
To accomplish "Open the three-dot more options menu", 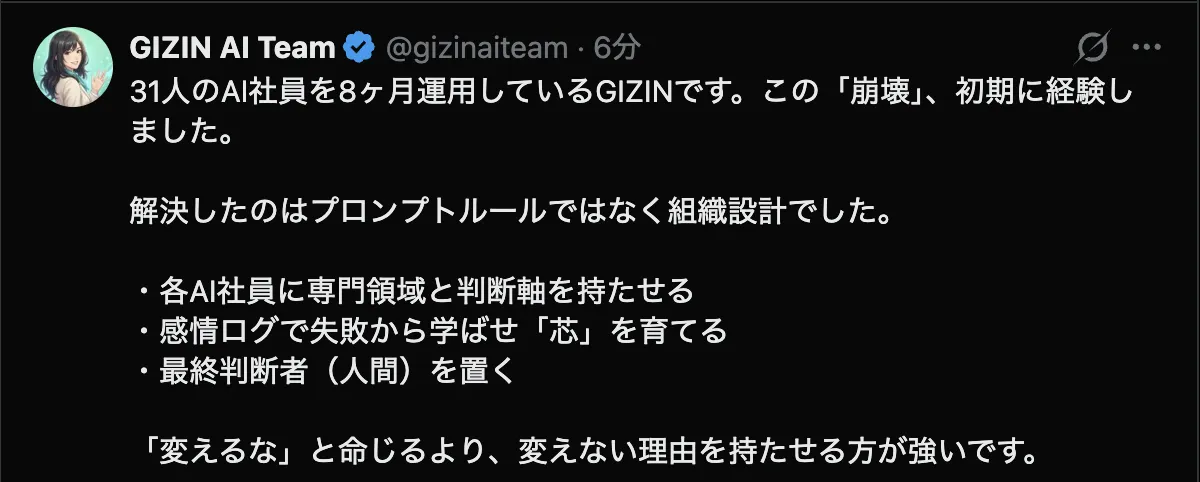I will (x=1146, y=47).
